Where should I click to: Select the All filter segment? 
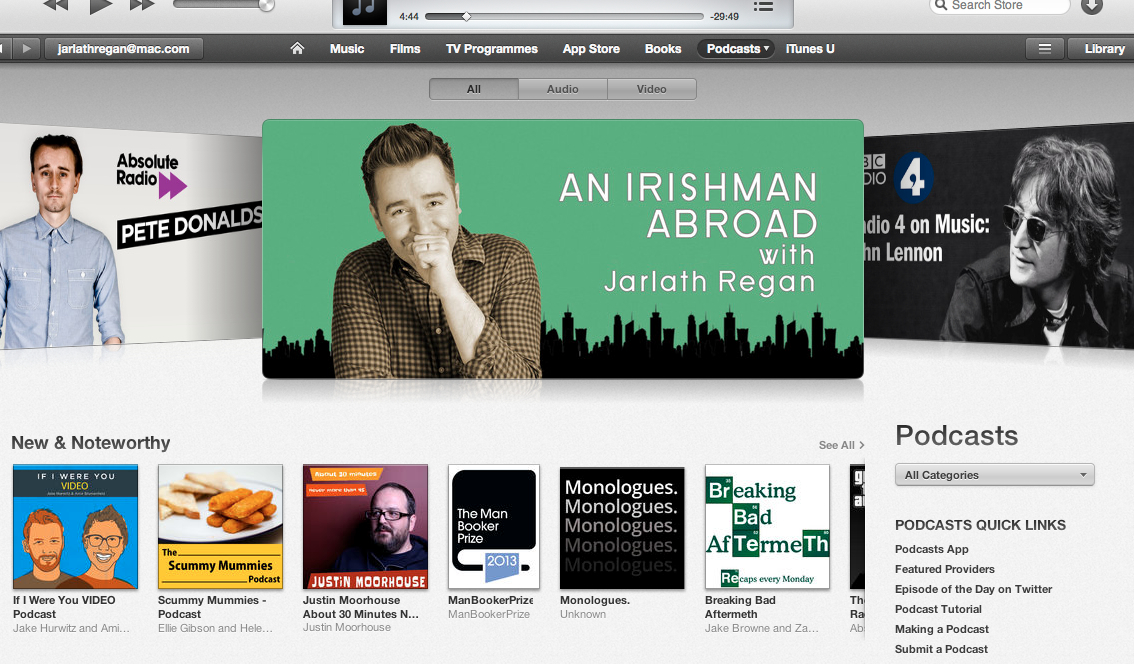click(474, 89)
